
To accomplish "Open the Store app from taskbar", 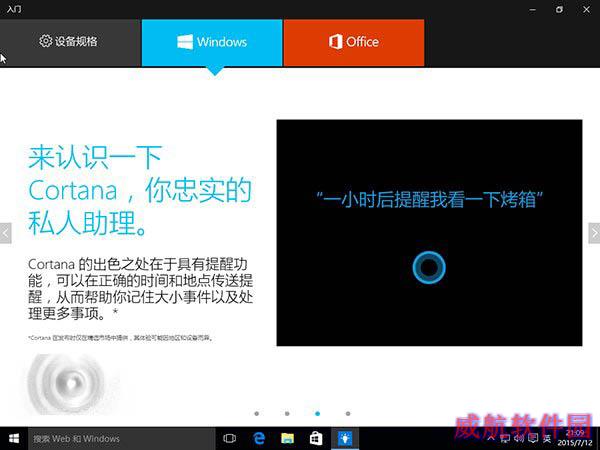I will pyautogui.click(x=316, y=439).
